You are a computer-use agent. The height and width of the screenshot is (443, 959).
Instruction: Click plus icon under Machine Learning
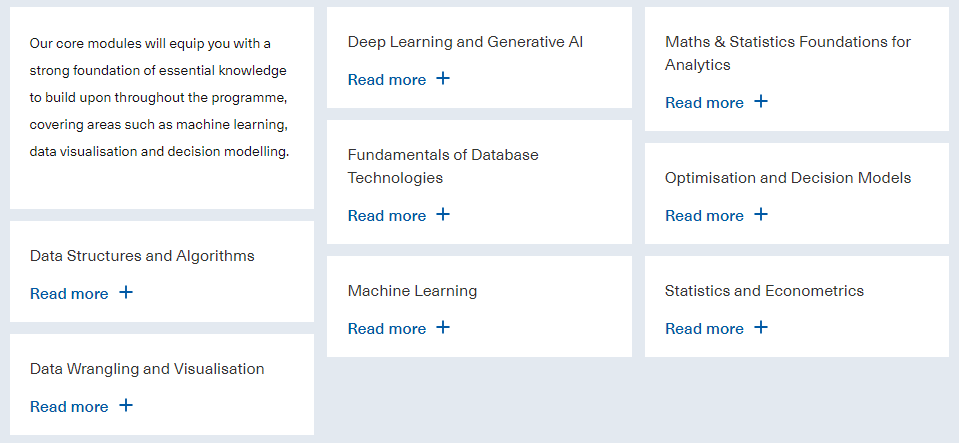[x=443, y=327]
